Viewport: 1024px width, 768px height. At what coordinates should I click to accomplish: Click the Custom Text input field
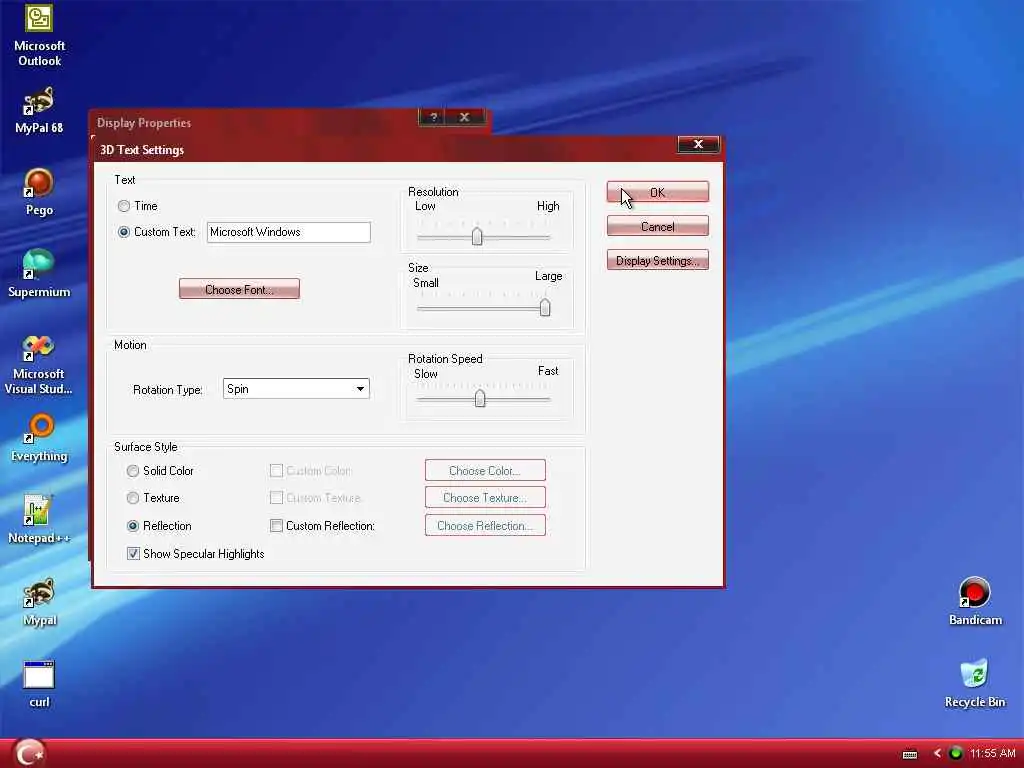click(289, 232)
